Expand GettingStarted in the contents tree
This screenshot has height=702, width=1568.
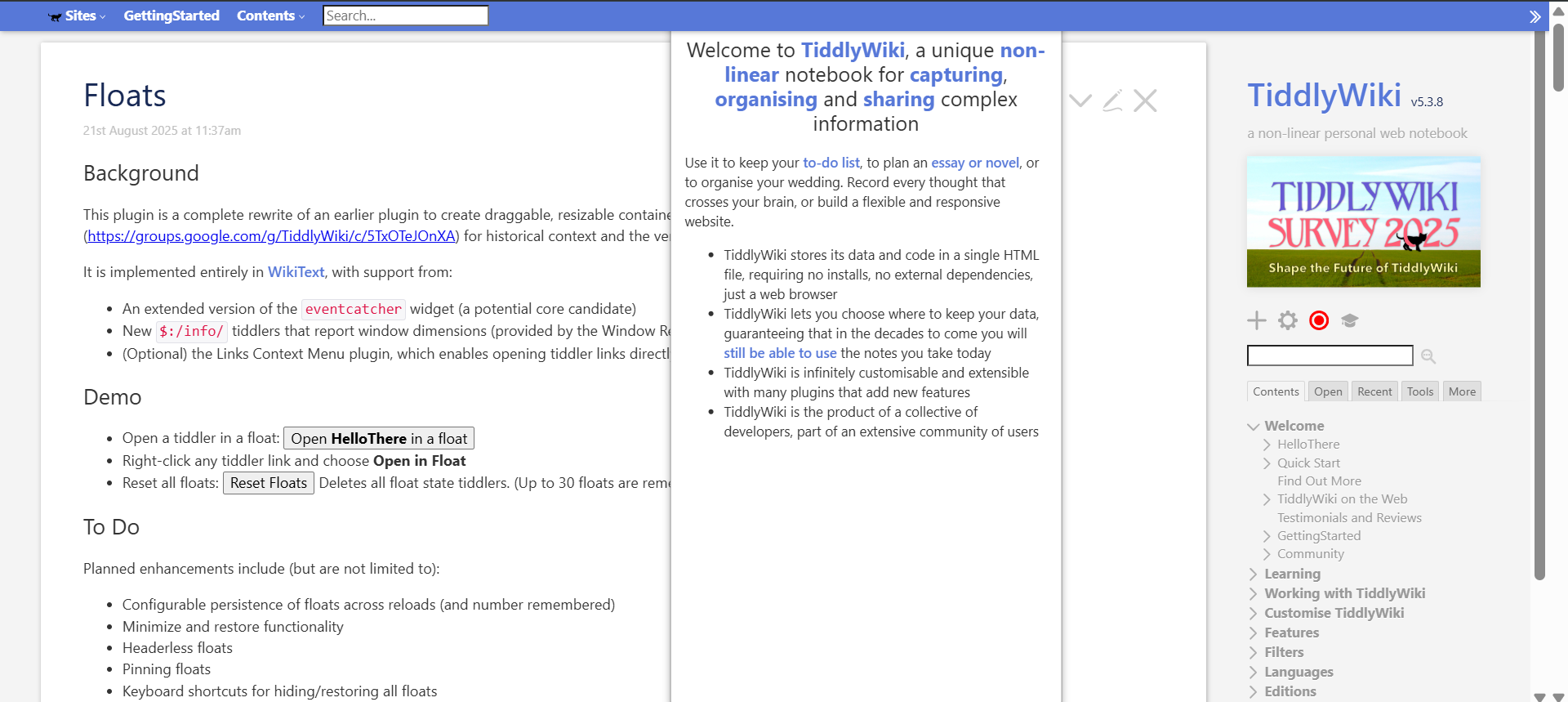pos(1267,536)
